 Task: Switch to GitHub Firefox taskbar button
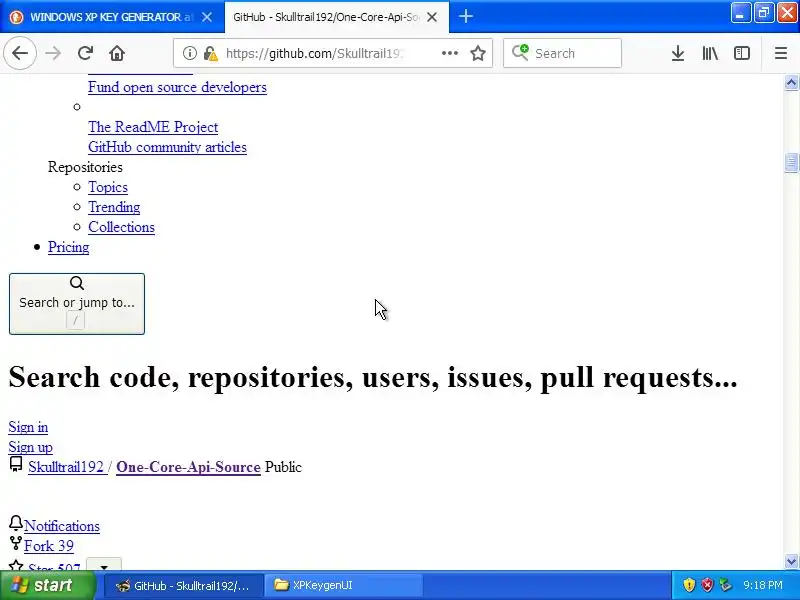point(184,586)
